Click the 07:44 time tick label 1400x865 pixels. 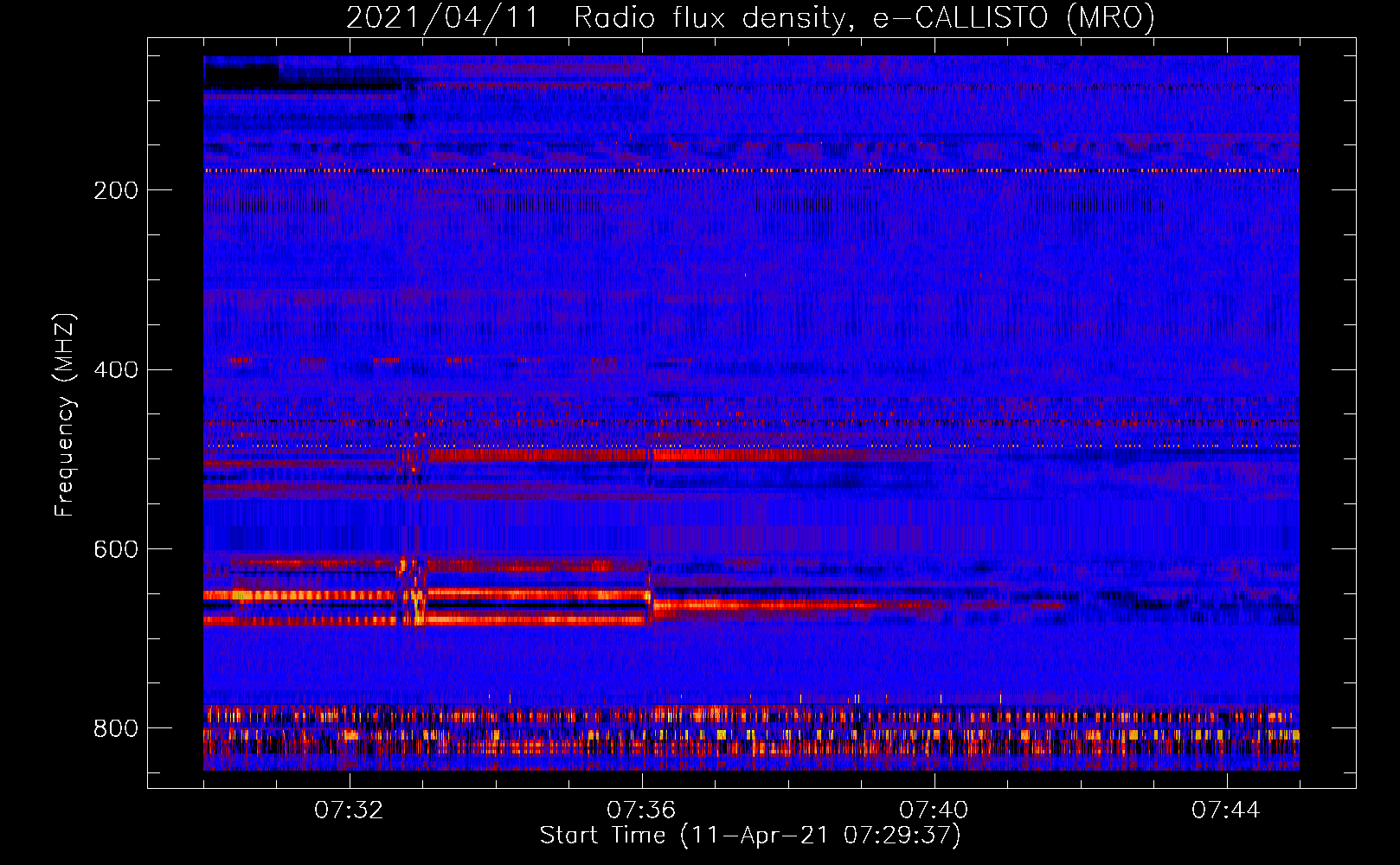coord(1226,811)
